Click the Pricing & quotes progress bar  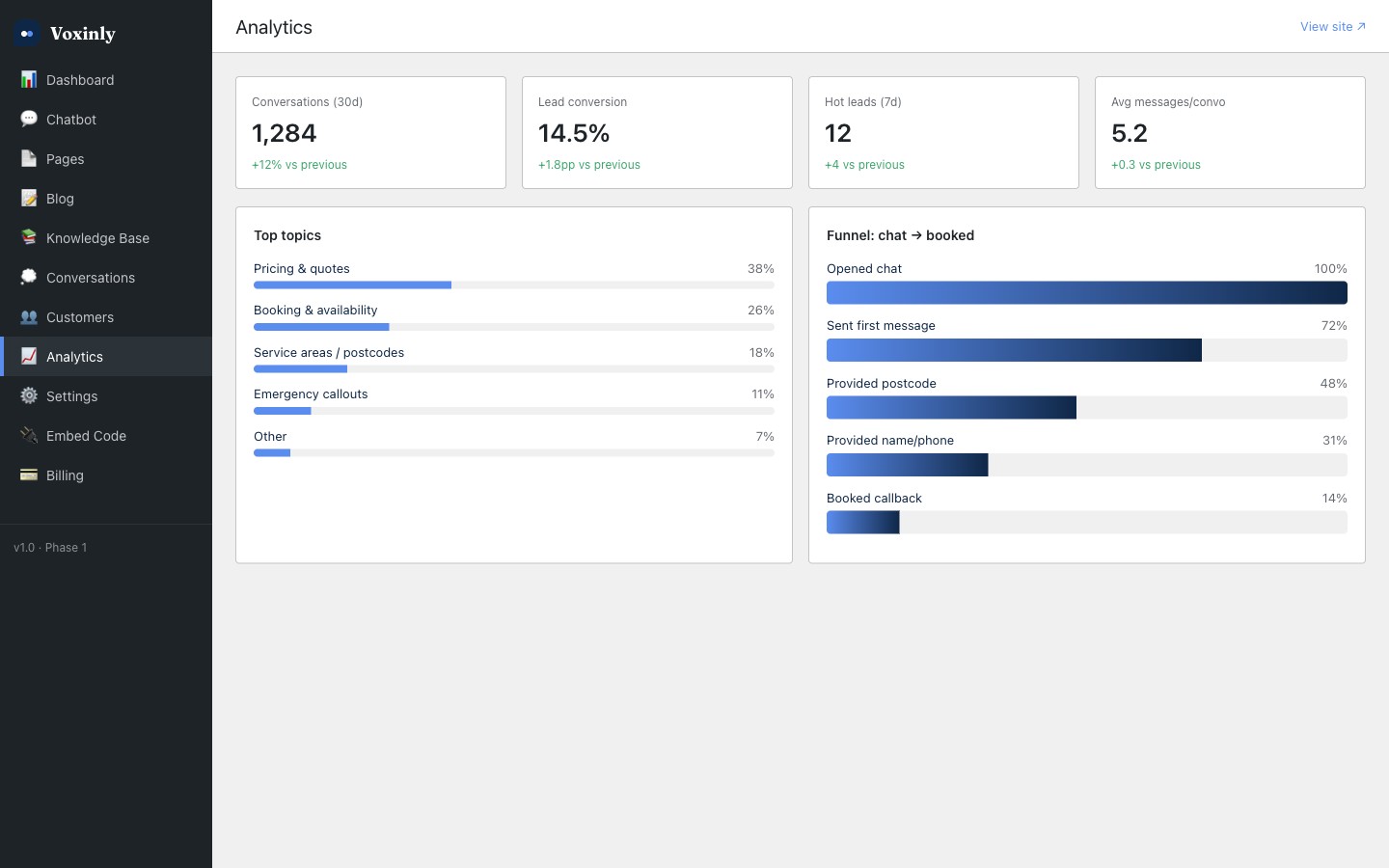coord(514,285)
